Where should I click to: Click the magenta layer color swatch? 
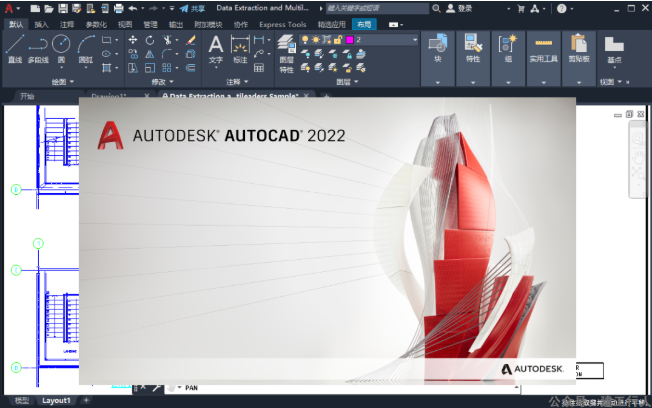[349, 40]
